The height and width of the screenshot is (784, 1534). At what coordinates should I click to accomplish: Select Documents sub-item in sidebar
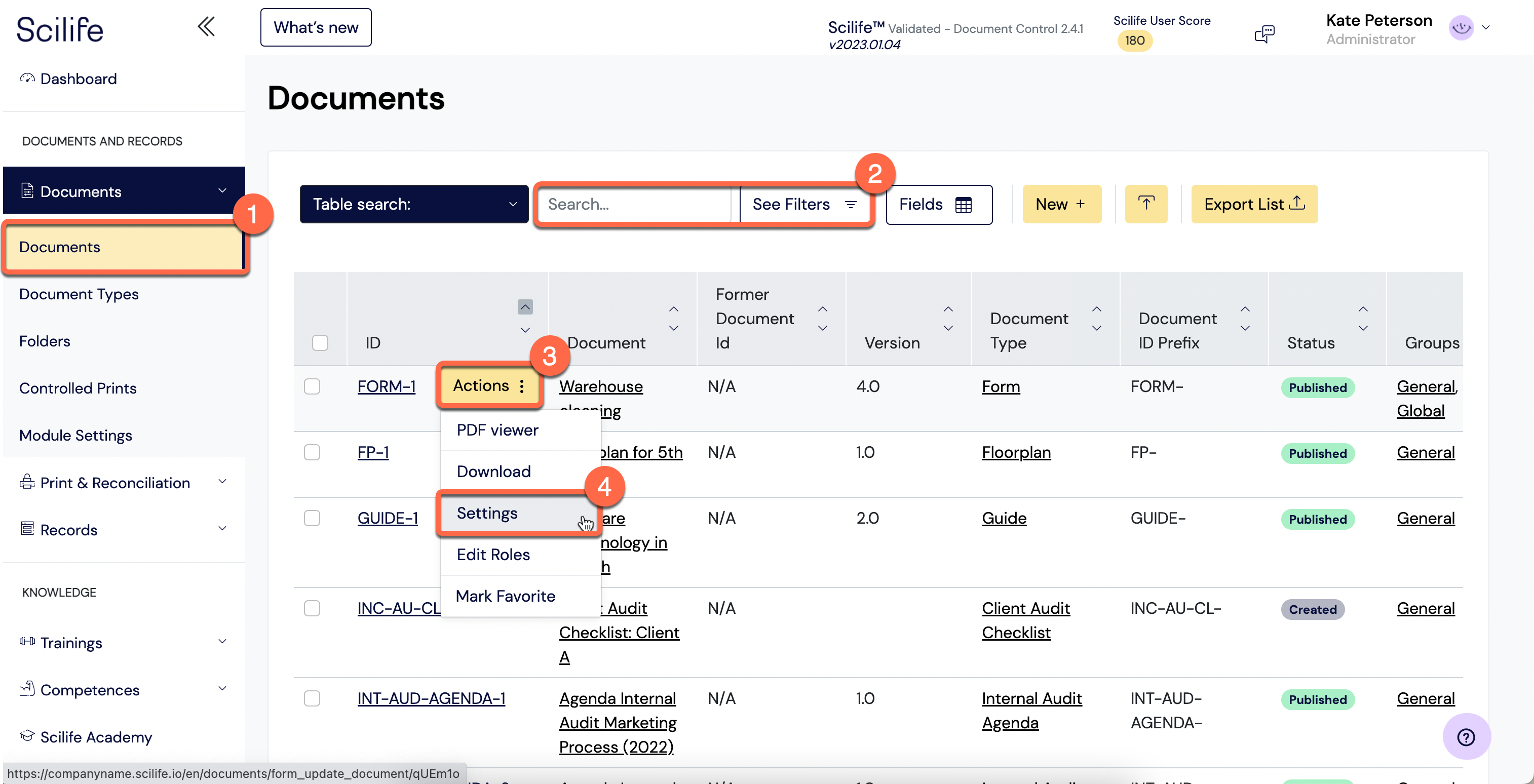[x=124, y=247]
